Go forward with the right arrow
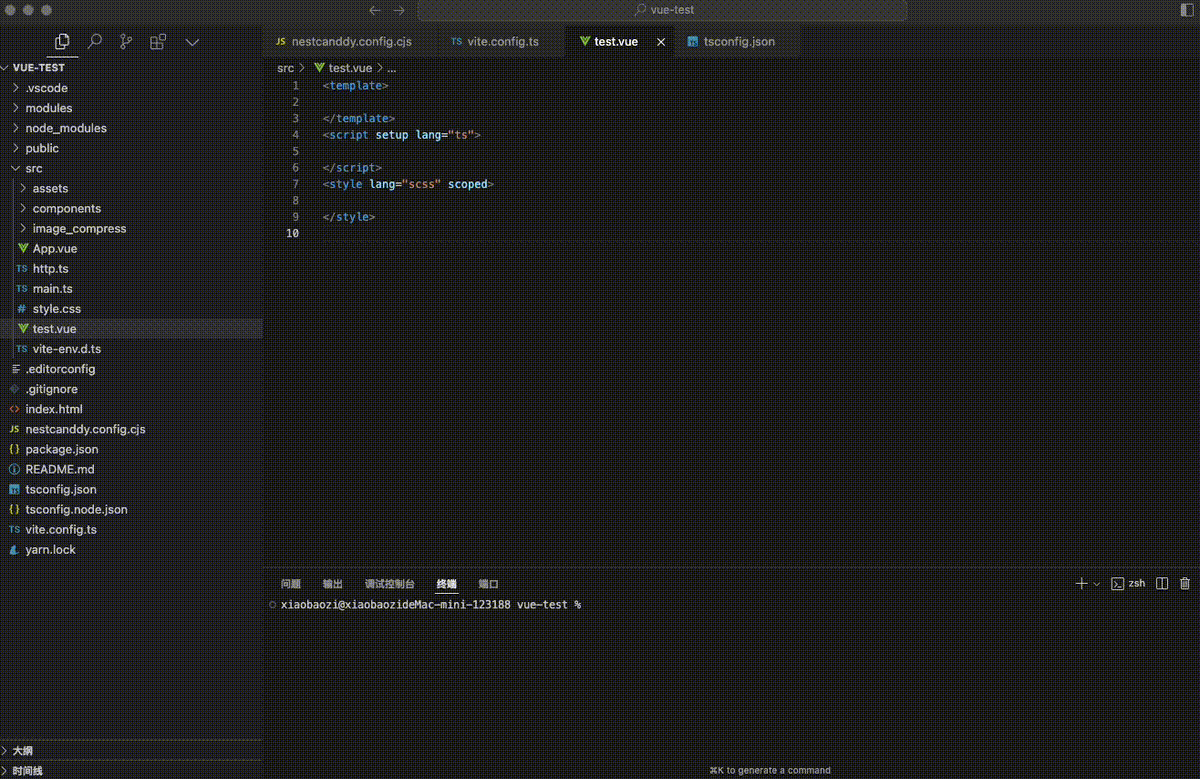Viewport: 1200px width, 779px height. [399, 10]
